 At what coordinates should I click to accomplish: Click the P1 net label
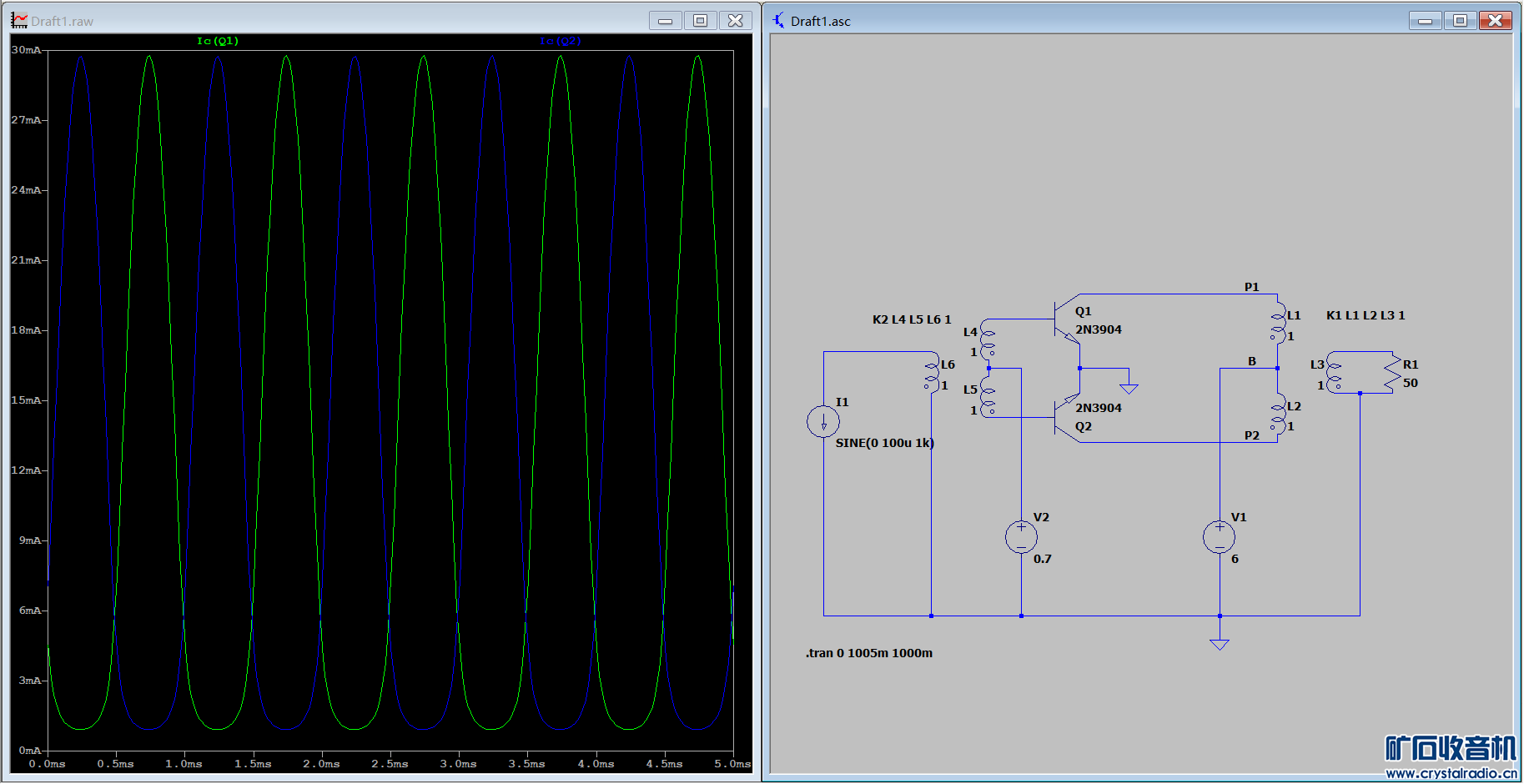(x=1251, y=287)
